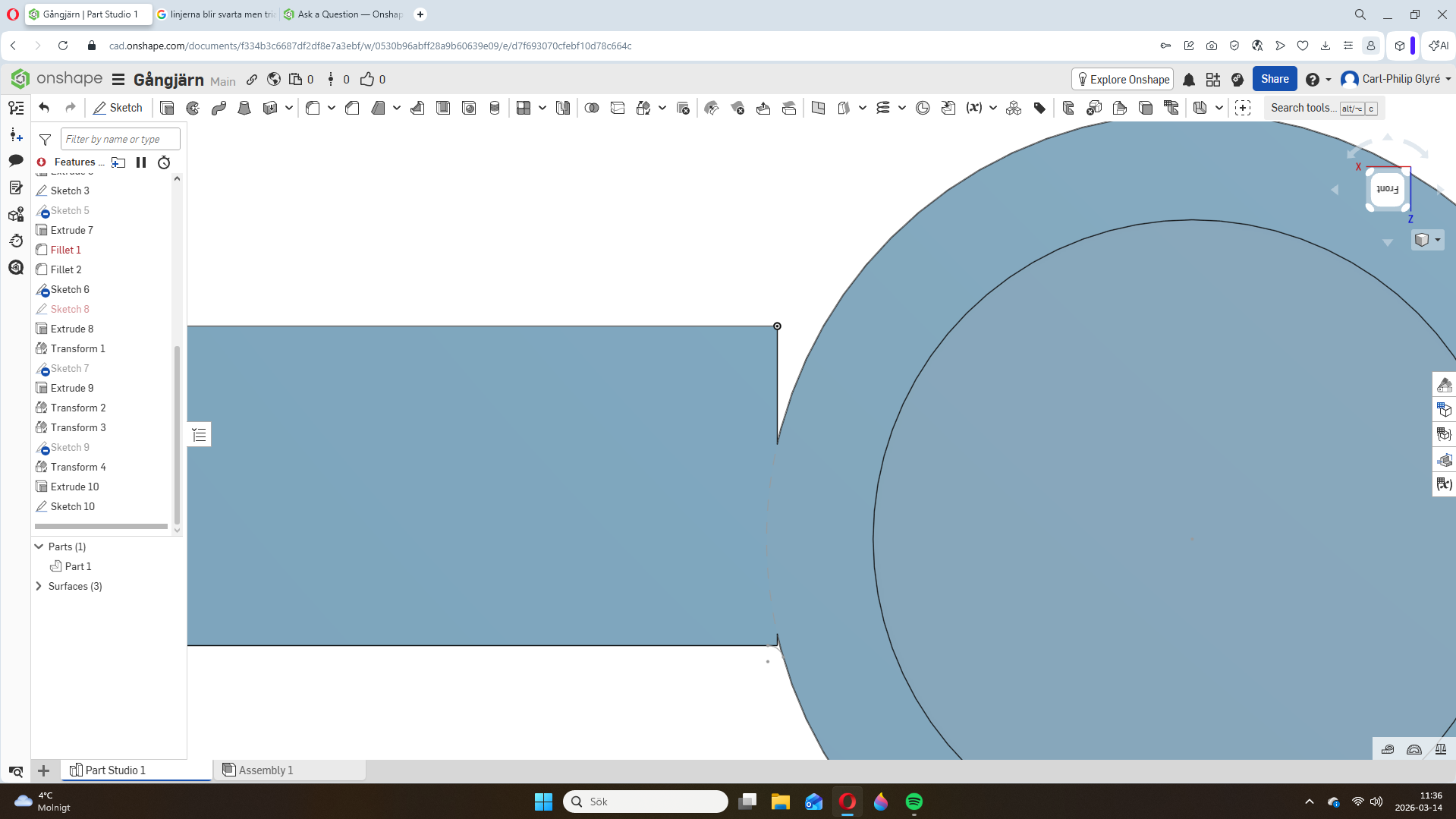Image resolution: width=1456 pixels, height=819 pixels.
Task: Open a new browser tab
Action: (x=420, y=14)
